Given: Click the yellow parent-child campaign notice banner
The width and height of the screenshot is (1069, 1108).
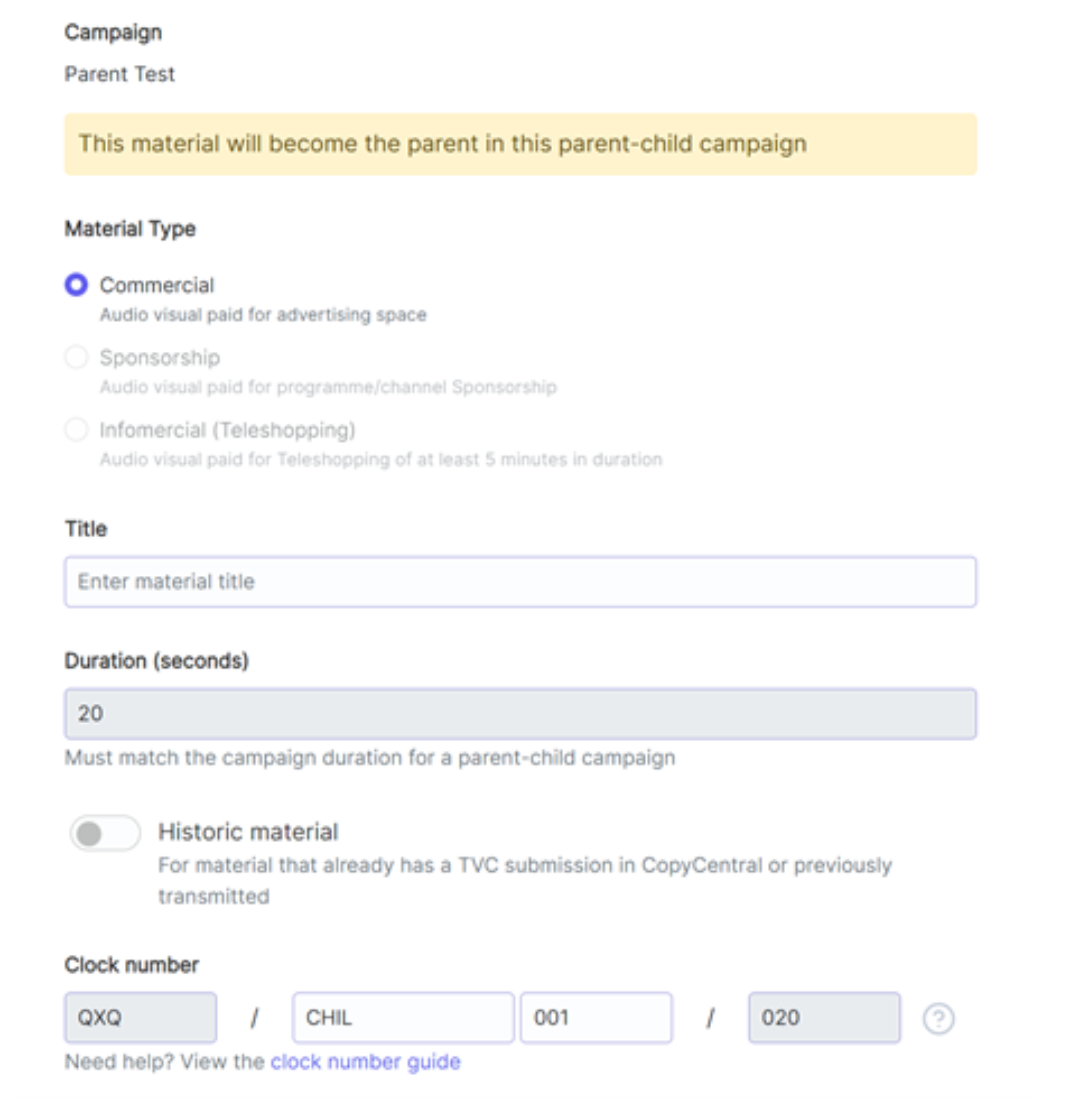Looking at the screenshot, I should point(520,144).
